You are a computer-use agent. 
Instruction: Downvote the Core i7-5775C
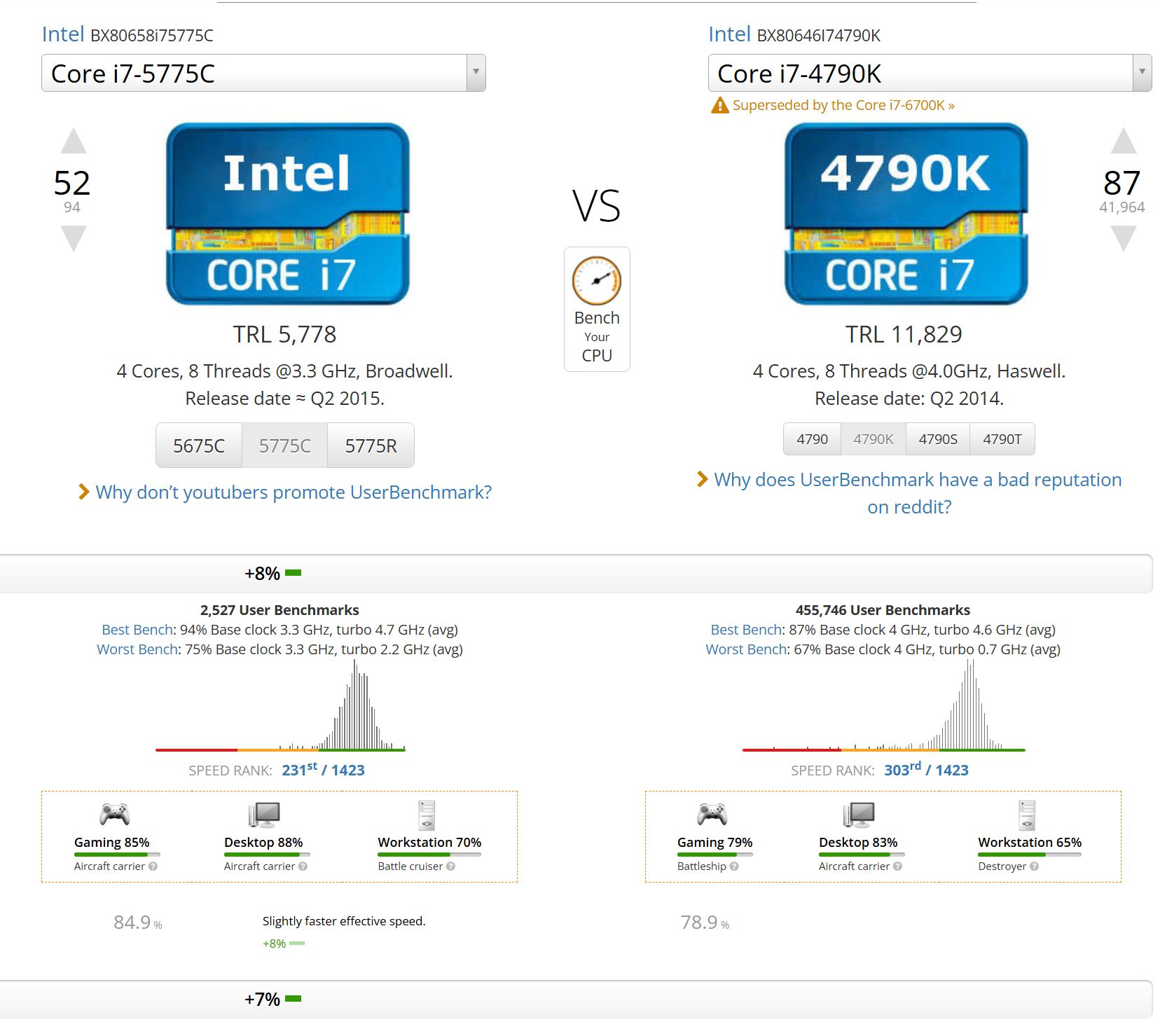74,237
